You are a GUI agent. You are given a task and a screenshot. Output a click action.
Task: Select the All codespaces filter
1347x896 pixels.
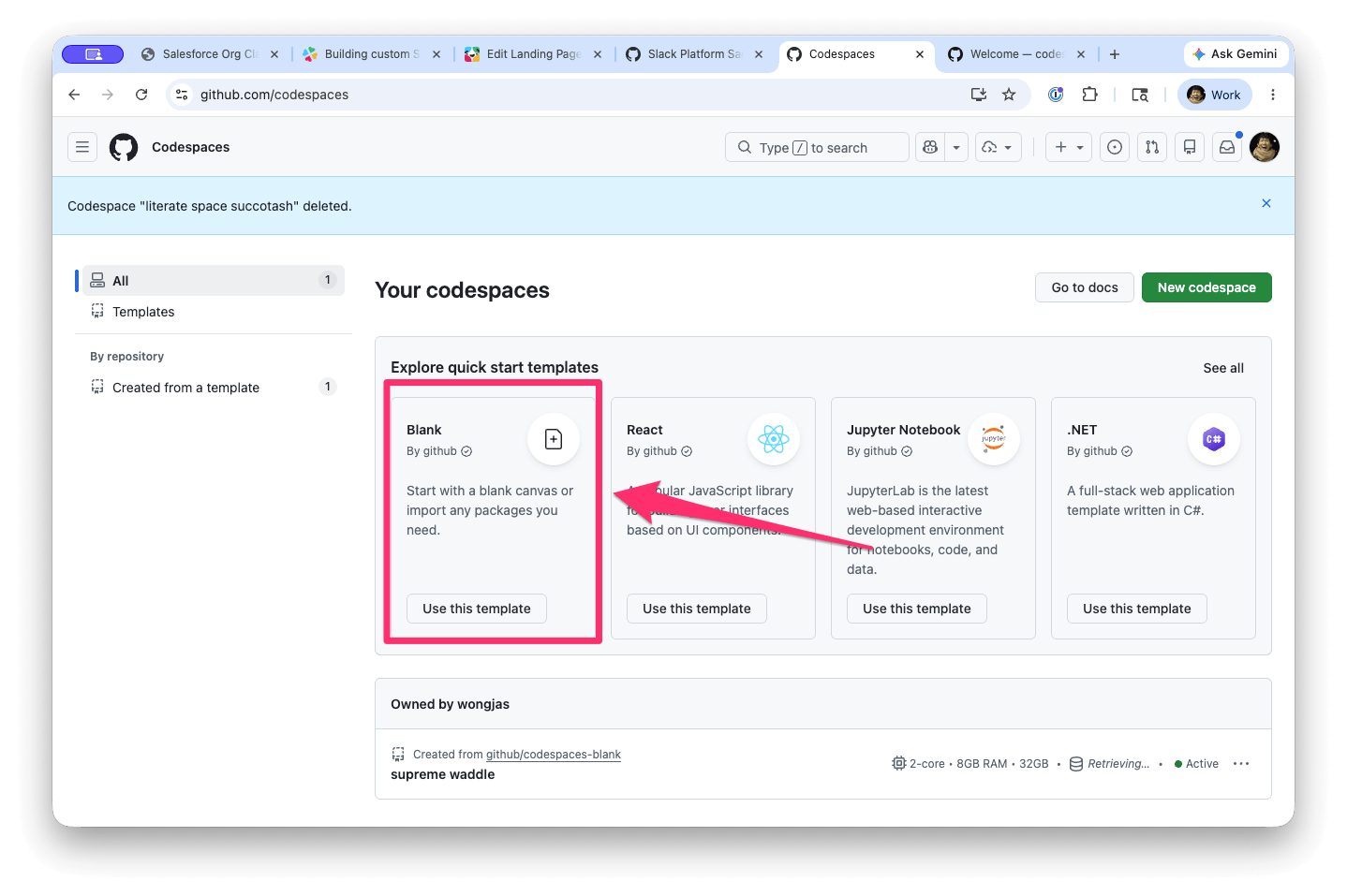pyautogui.click(x=214, y=280)
